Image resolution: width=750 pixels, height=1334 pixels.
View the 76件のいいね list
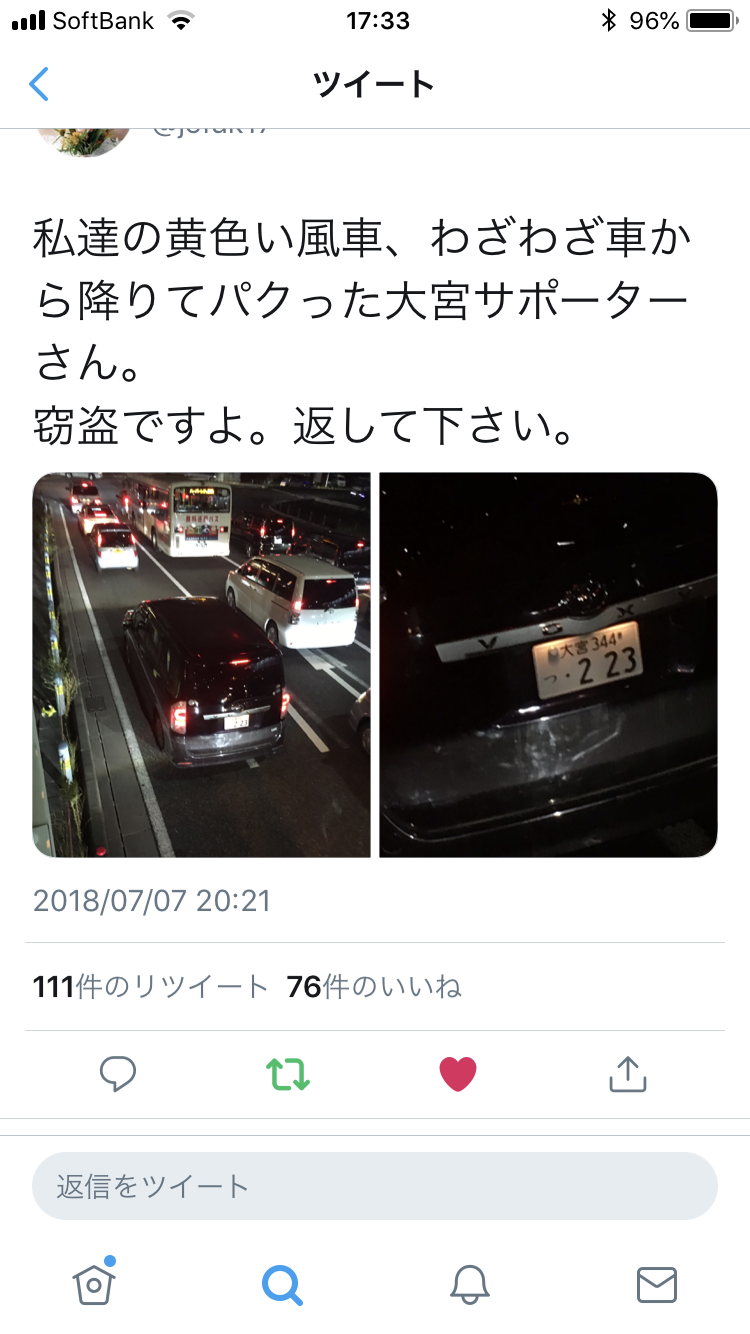(x=374, y=987)
